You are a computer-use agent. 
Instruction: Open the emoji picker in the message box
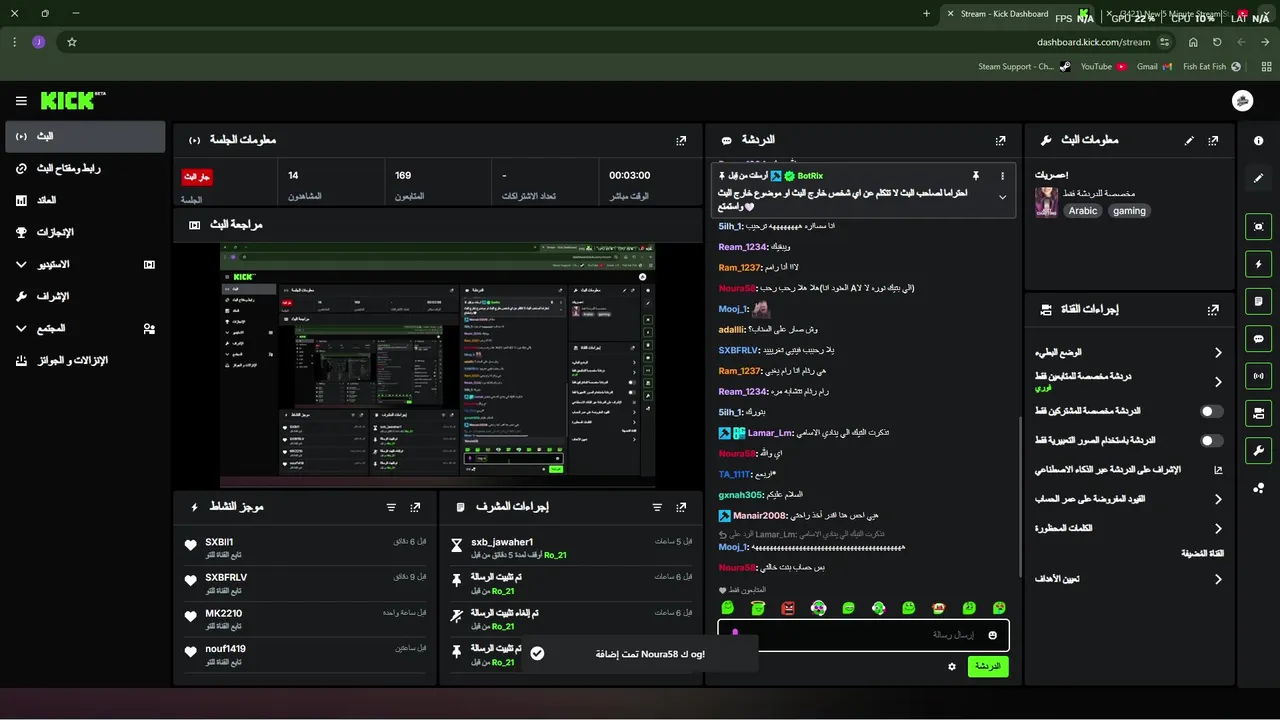click(x=993, y=635)
